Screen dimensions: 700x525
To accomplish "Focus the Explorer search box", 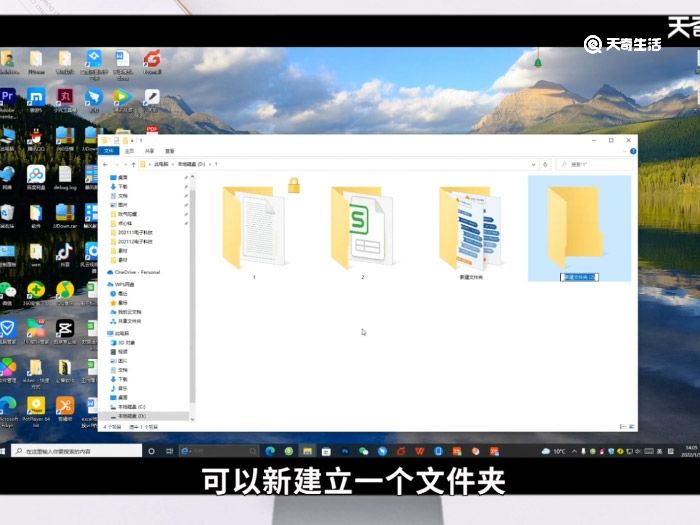I will pos(595,164).
